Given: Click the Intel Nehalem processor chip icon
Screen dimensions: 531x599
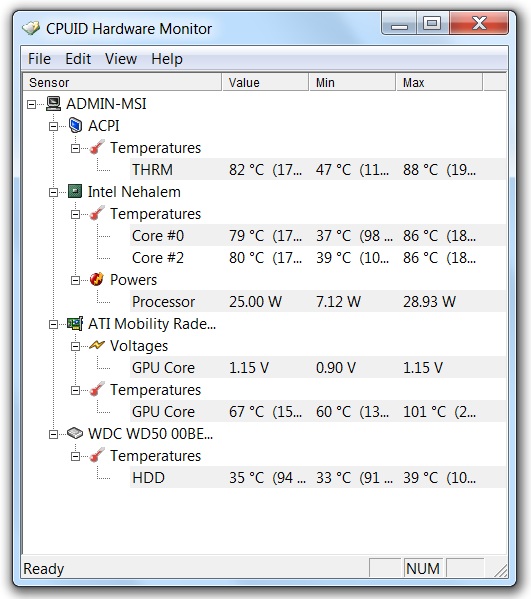Looking at the screenshot, I should (75, 191).
